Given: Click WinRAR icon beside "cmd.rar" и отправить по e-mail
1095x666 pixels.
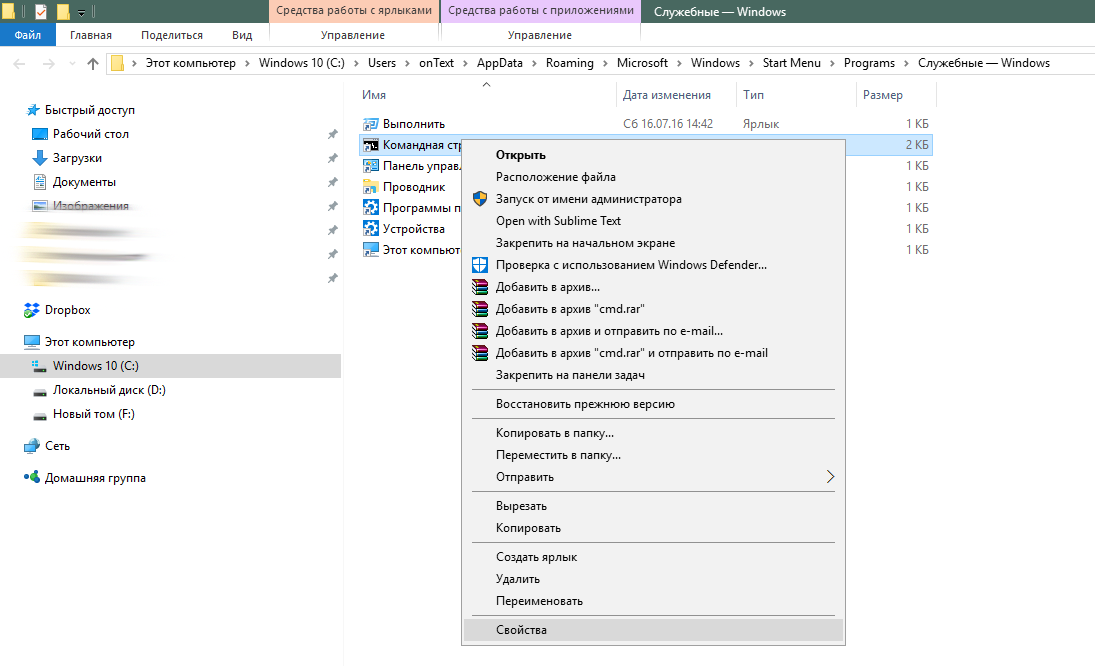Looking at the screenshot, I should [x=480, y=353].
